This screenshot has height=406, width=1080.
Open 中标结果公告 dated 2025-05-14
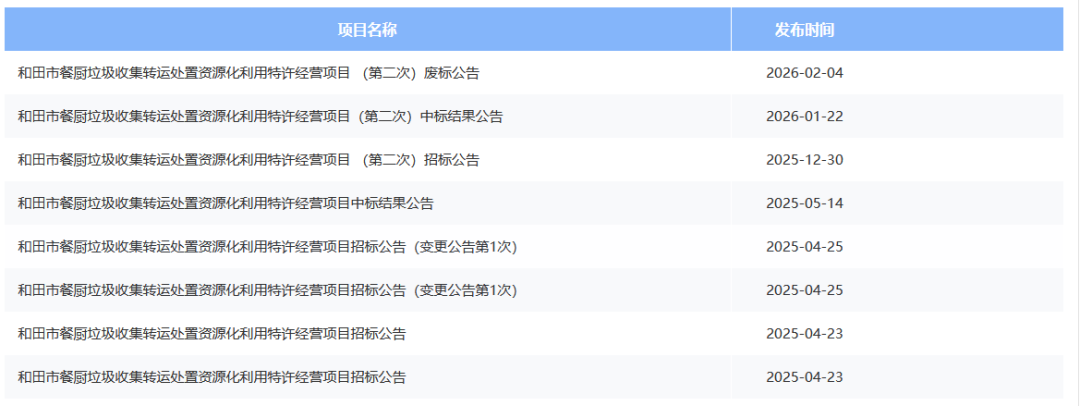point(225,203)
